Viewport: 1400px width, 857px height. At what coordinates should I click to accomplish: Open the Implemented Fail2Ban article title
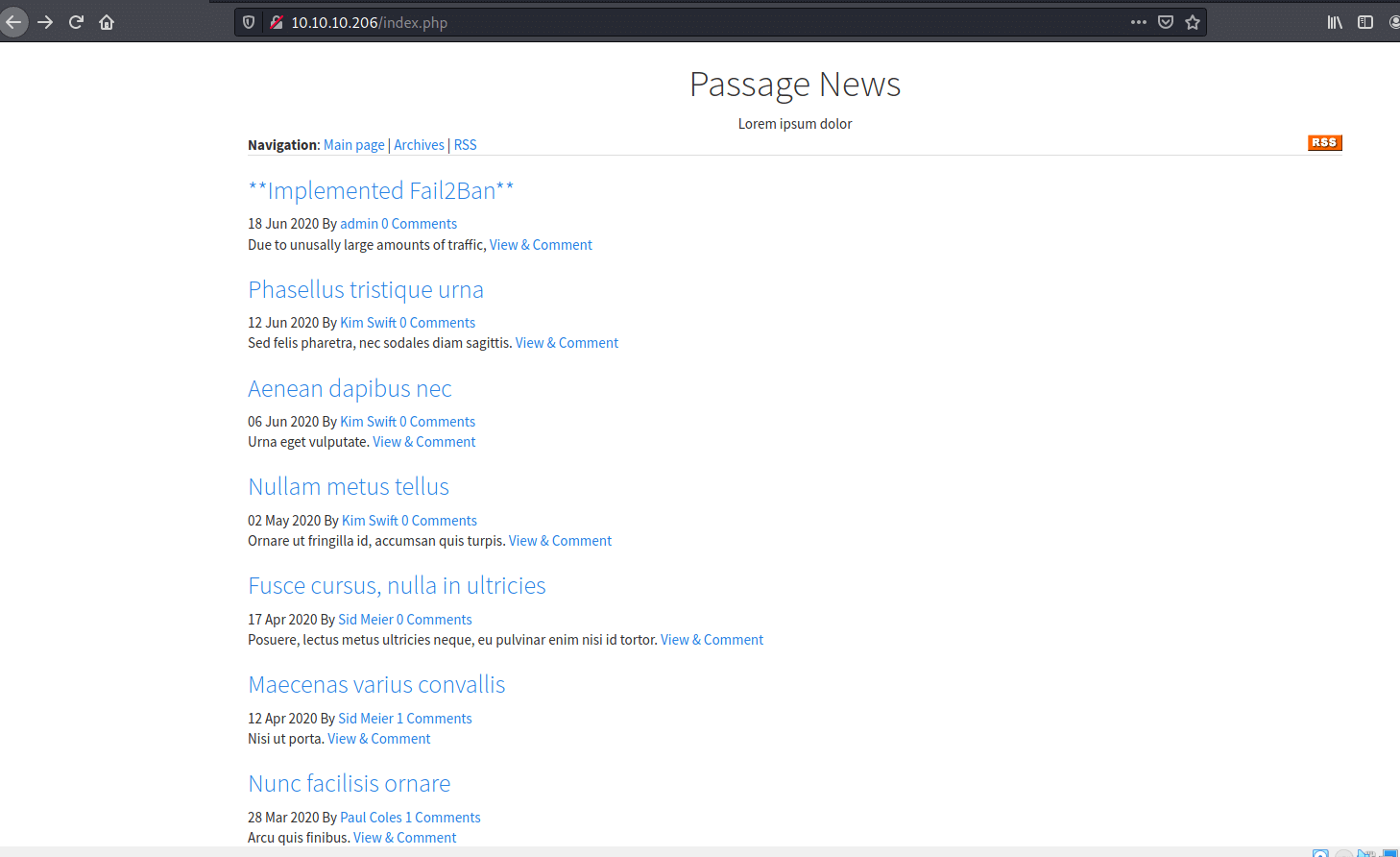380,191
